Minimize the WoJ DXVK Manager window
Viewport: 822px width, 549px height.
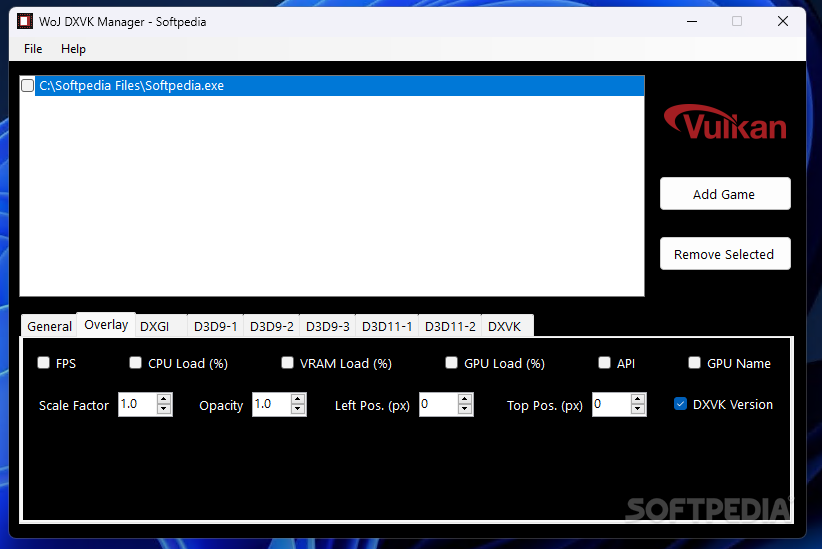[692, 21]
